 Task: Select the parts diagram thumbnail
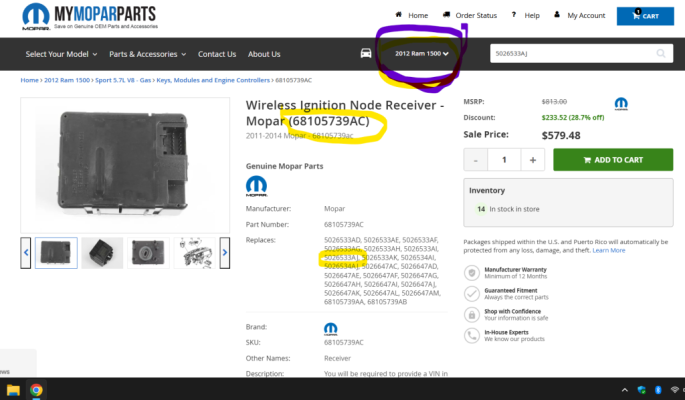tap(194, 253)
